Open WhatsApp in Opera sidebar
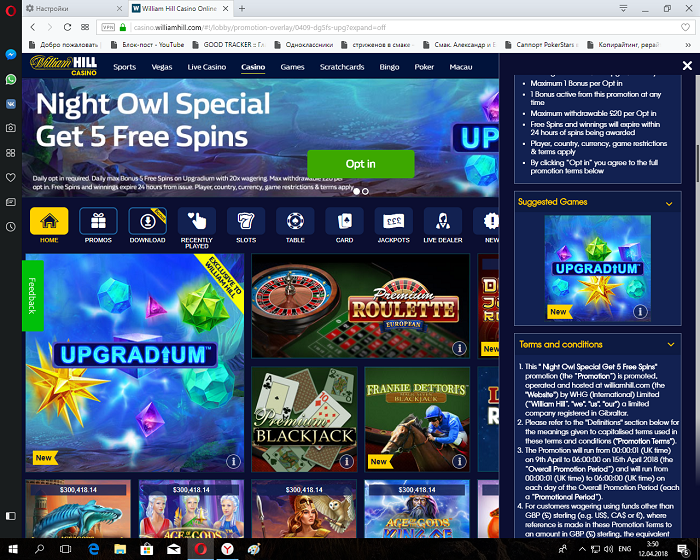Image resolution: width=700 pixels, height=560 pixels. point(11,79)
